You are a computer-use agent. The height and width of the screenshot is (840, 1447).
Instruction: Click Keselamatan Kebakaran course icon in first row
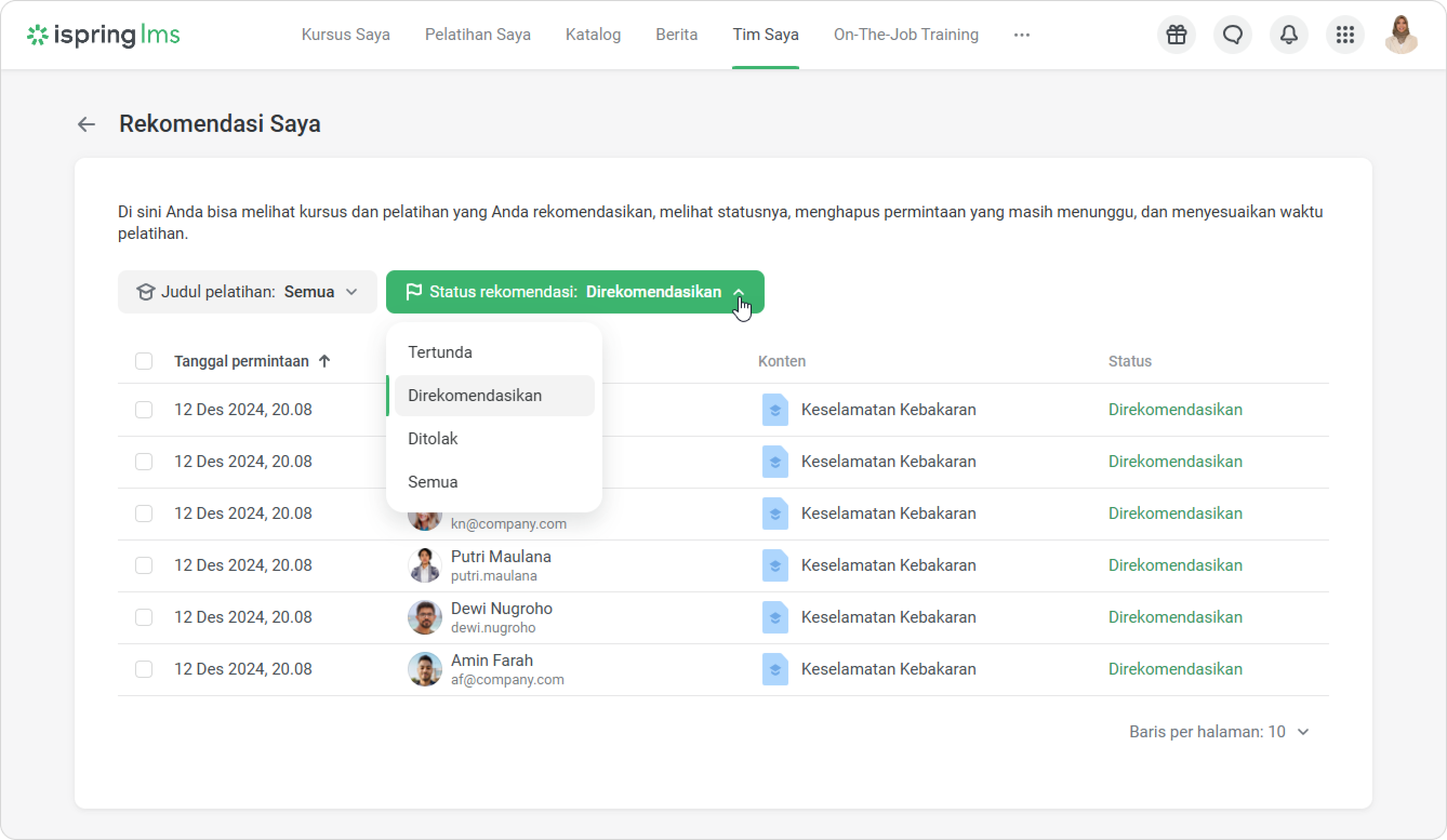tap(775, 409)
